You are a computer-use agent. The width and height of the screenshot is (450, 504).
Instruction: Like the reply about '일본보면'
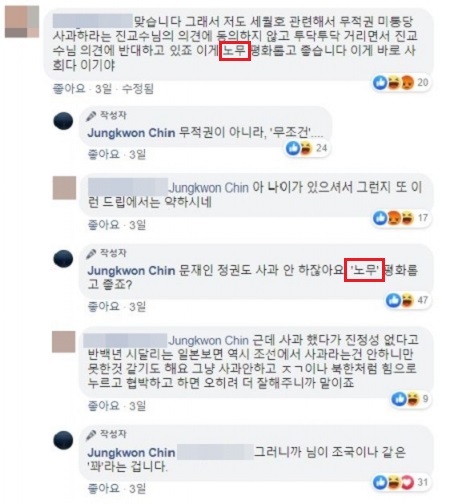click(103, 406)
